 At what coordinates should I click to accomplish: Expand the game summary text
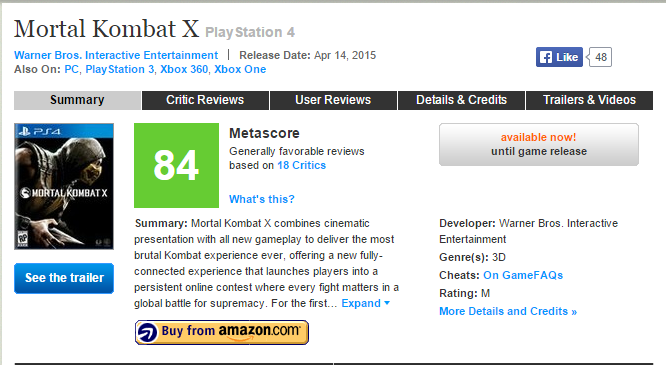pos(365,303)
